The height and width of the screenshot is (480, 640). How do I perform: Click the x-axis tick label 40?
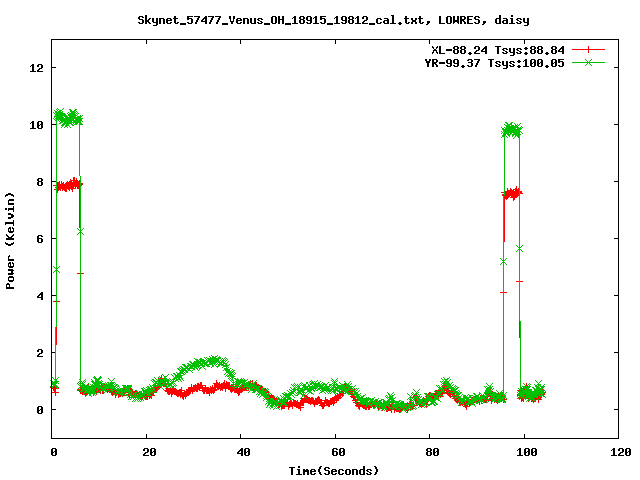point(243,452)
